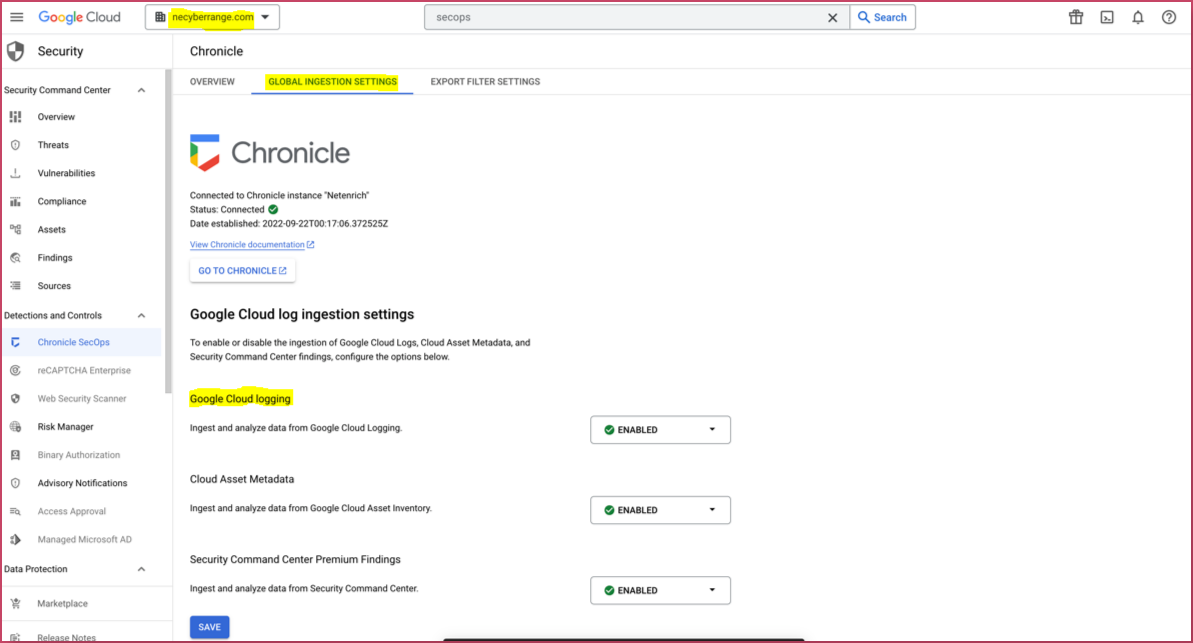Open Findings page from sidebar
This screenshot has width=1193, height=643.
(x=55, y=257)
